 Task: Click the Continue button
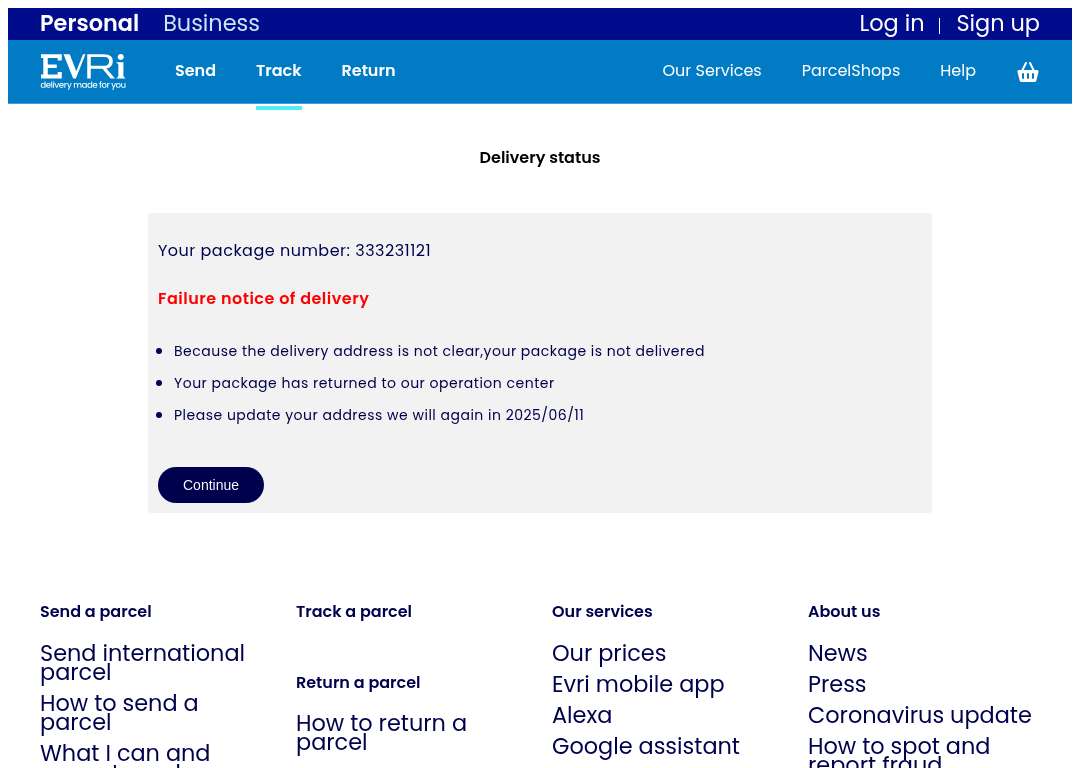click(x=211, y=485)
